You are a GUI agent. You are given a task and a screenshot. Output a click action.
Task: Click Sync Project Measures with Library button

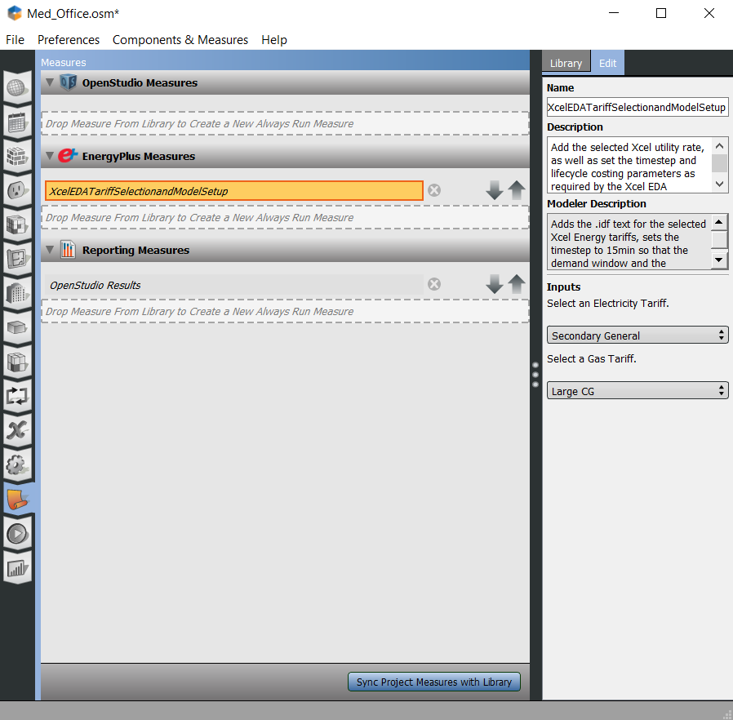click(x=435, y=682)
